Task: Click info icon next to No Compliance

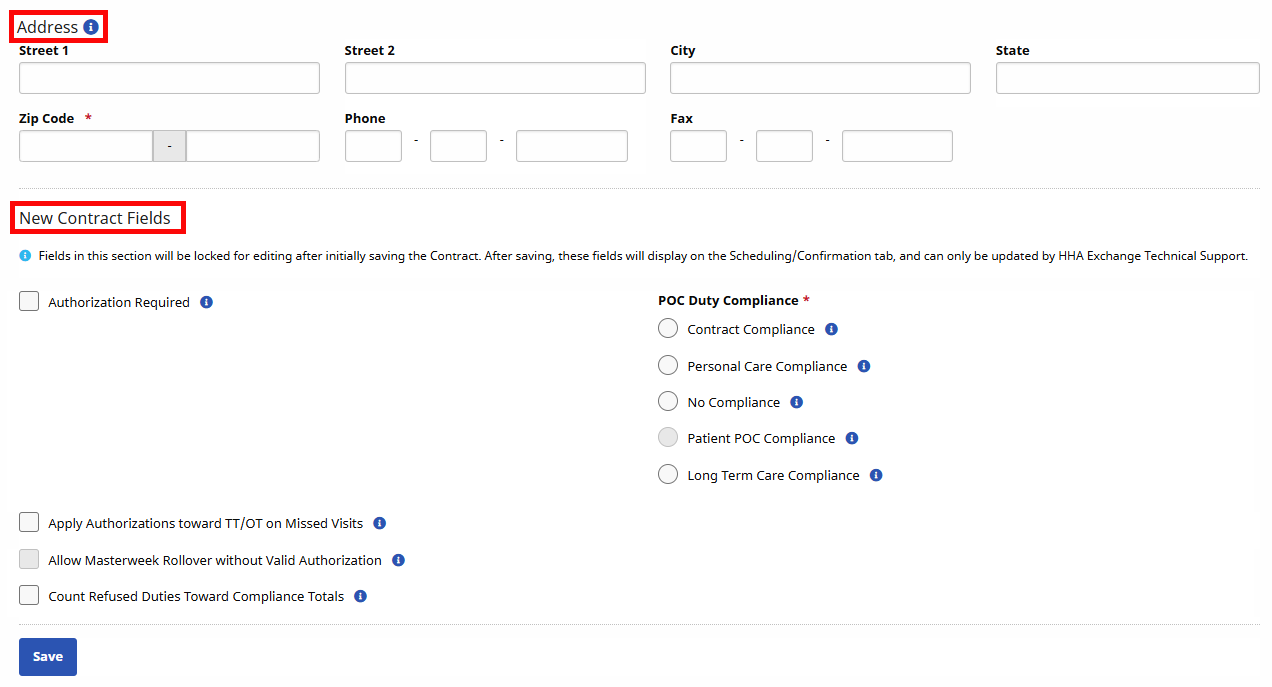Action: tap(796, 402)
